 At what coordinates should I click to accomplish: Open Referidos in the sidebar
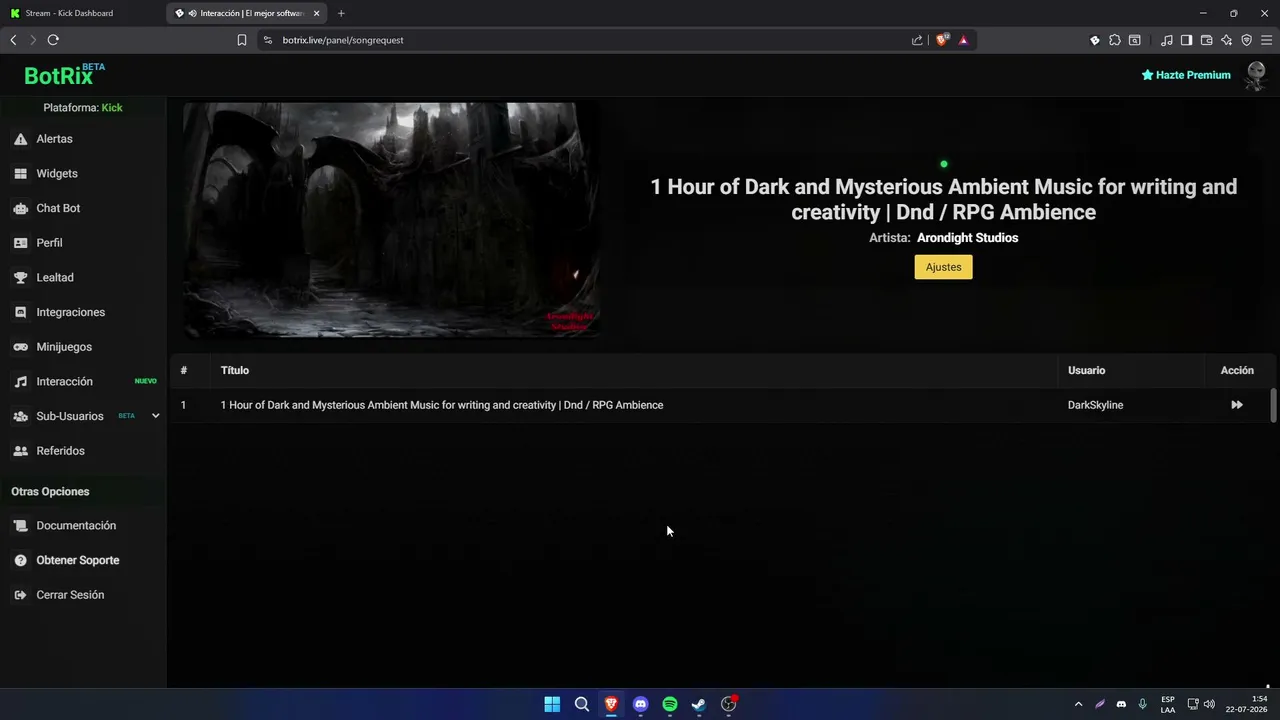[60, 451]
